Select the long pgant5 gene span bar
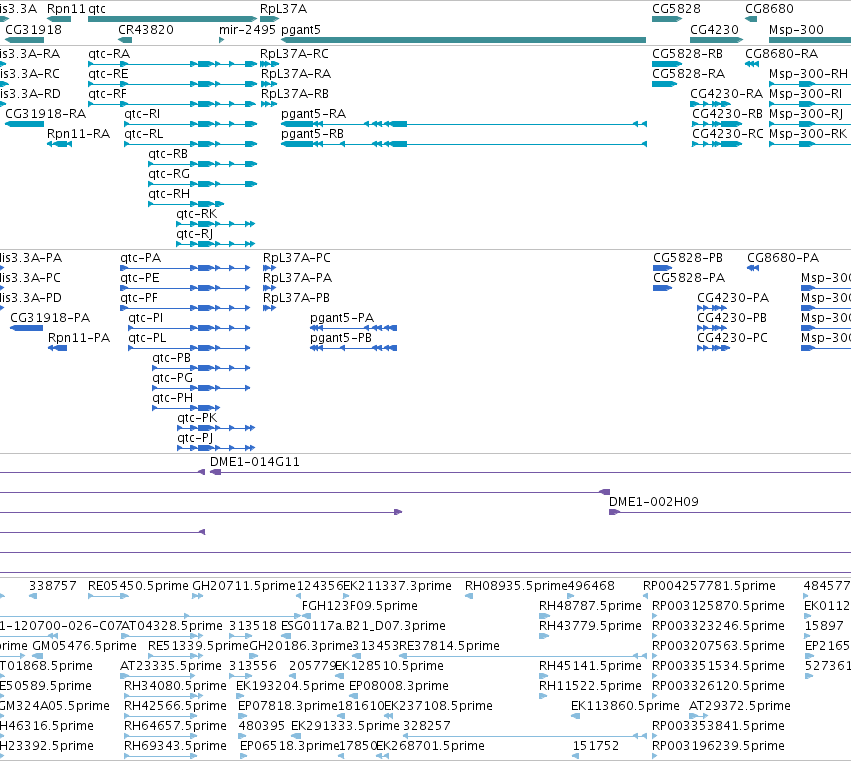The width and height of the screenshot is (851, 761). coord(463,40)
